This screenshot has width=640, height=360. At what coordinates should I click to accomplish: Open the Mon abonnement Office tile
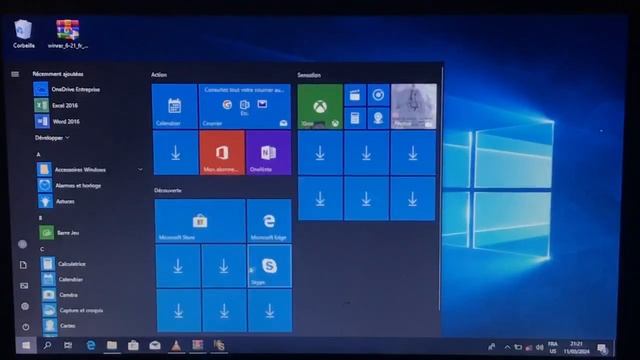coord(222,153)
